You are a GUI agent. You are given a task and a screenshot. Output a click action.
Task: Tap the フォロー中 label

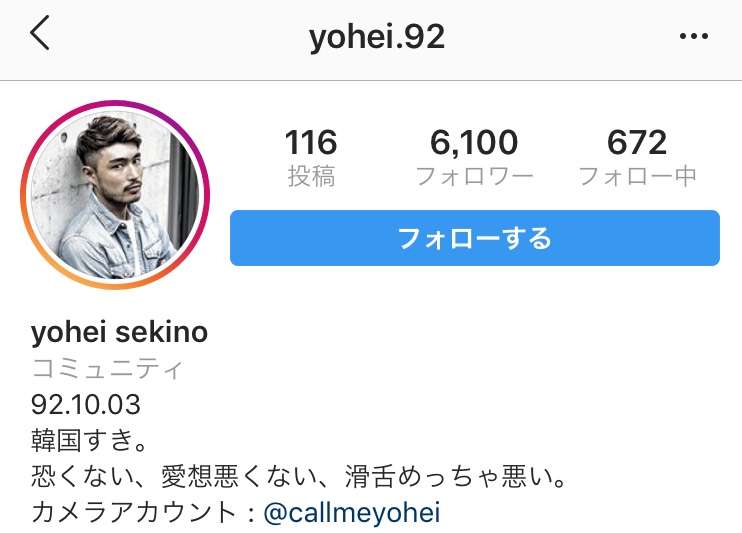(637, 176)
